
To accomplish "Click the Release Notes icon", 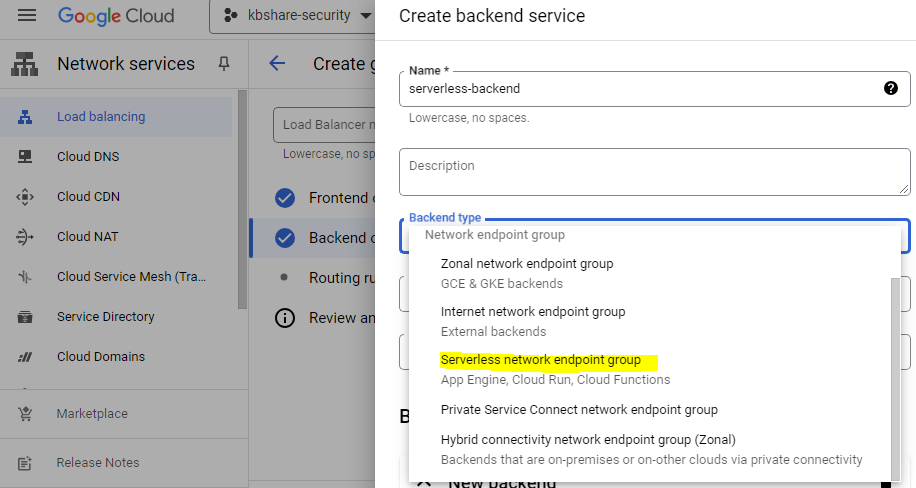I will tap(25, 463).
